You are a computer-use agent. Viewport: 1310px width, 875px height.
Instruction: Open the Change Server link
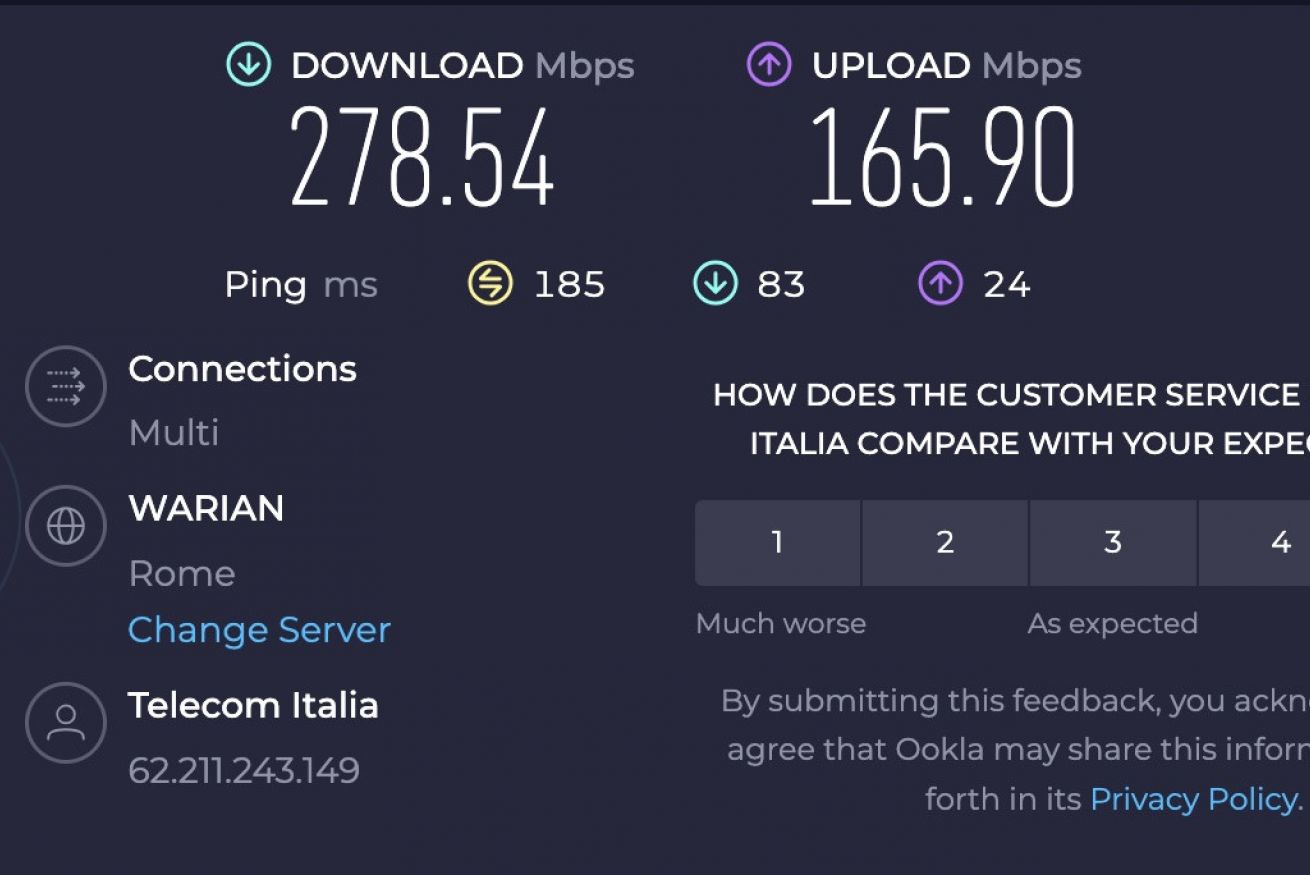tap(259, 630)
